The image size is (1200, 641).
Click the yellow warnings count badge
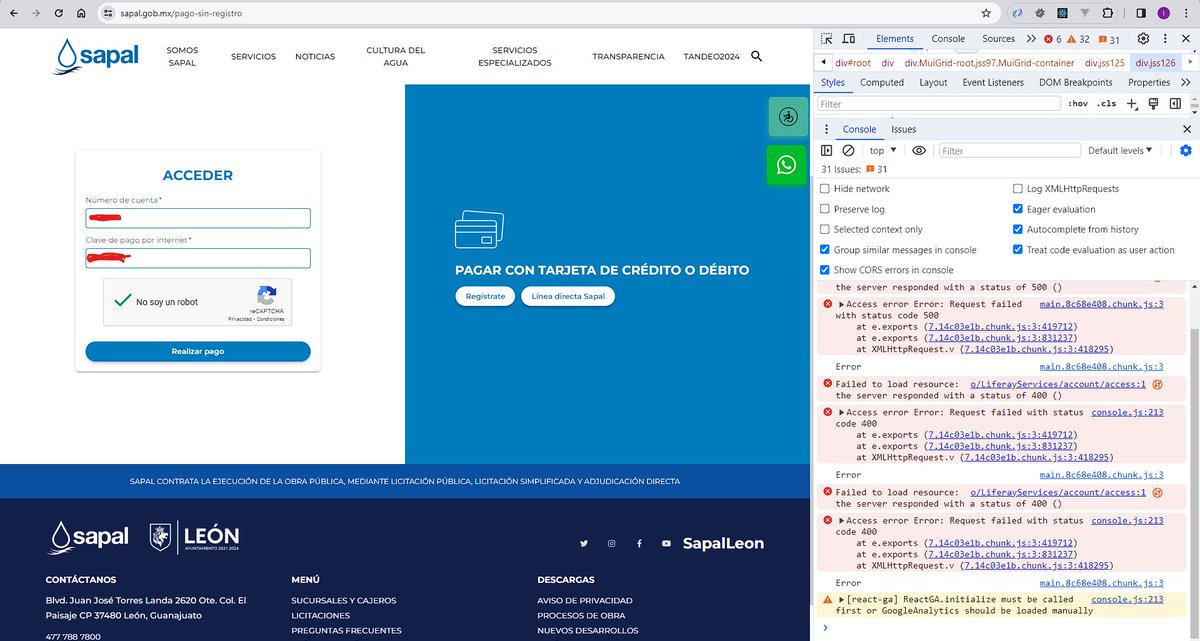1078,39
